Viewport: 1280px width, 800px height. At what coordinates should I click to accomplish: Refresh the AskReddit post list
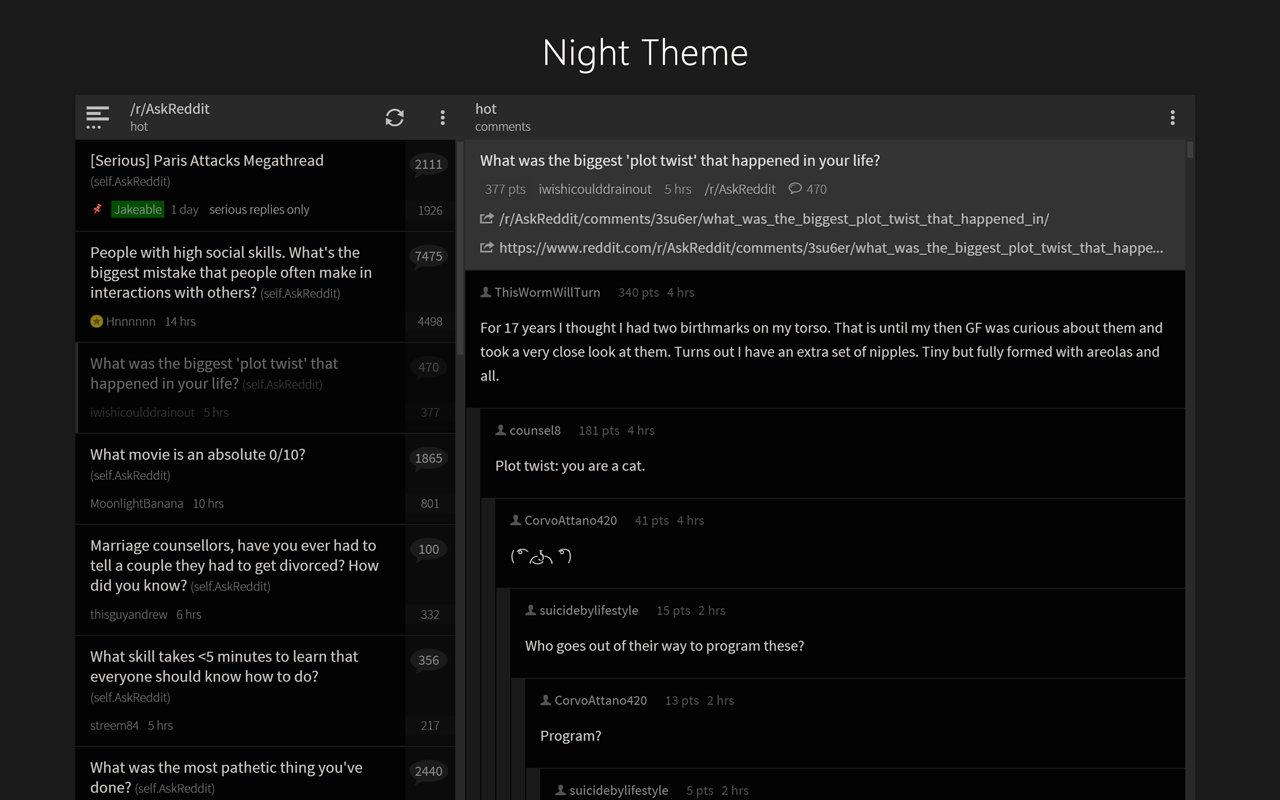pos(395,117)
